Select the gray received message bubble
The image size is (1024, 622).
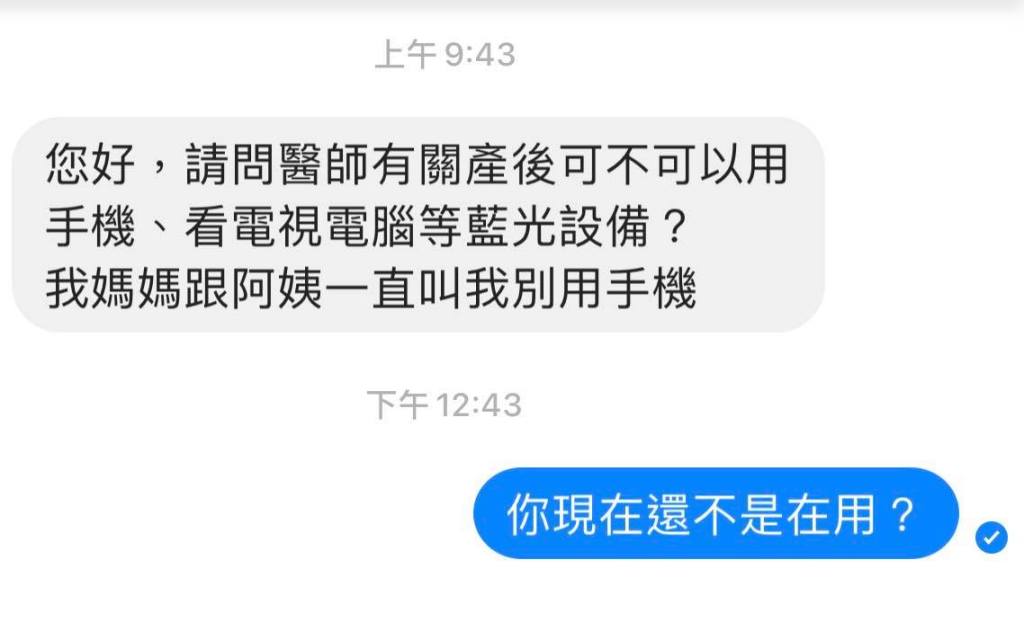coord(418,225)
